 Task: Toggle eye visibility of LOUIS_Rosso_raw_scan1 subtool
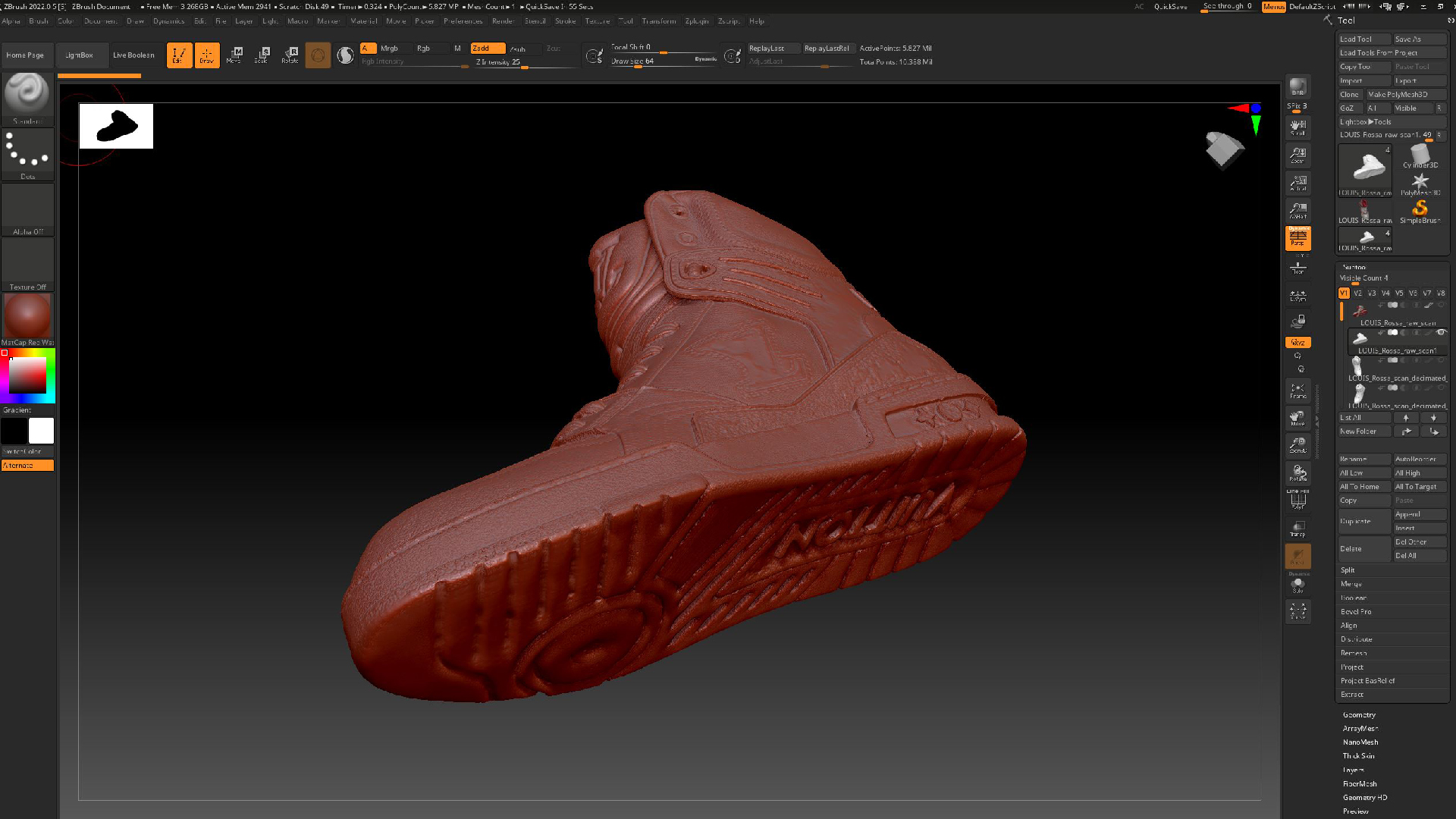(x=1441, y=333)
